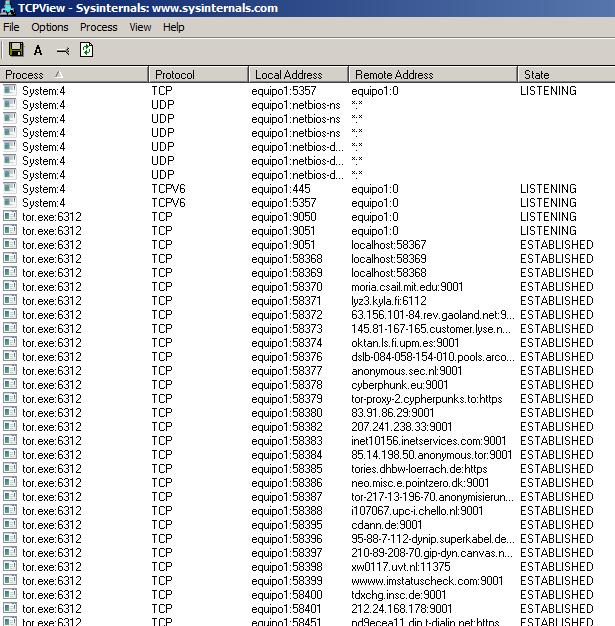Click icon of tor.exe row for oktan.ls.fi.upm.es:9001
Viewport: 615px width, 626px height.
10,342
